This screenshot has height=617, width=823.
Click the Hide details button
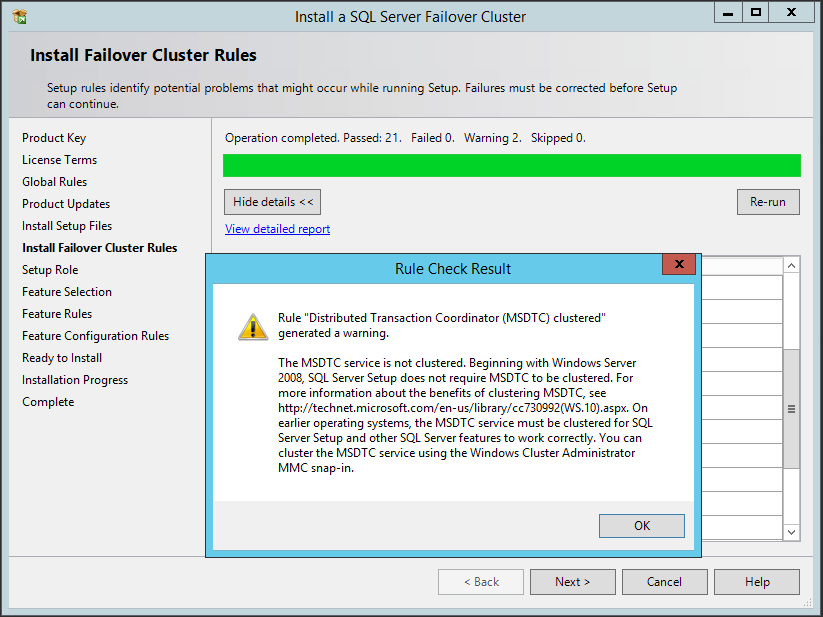click(x=272, y=202)
